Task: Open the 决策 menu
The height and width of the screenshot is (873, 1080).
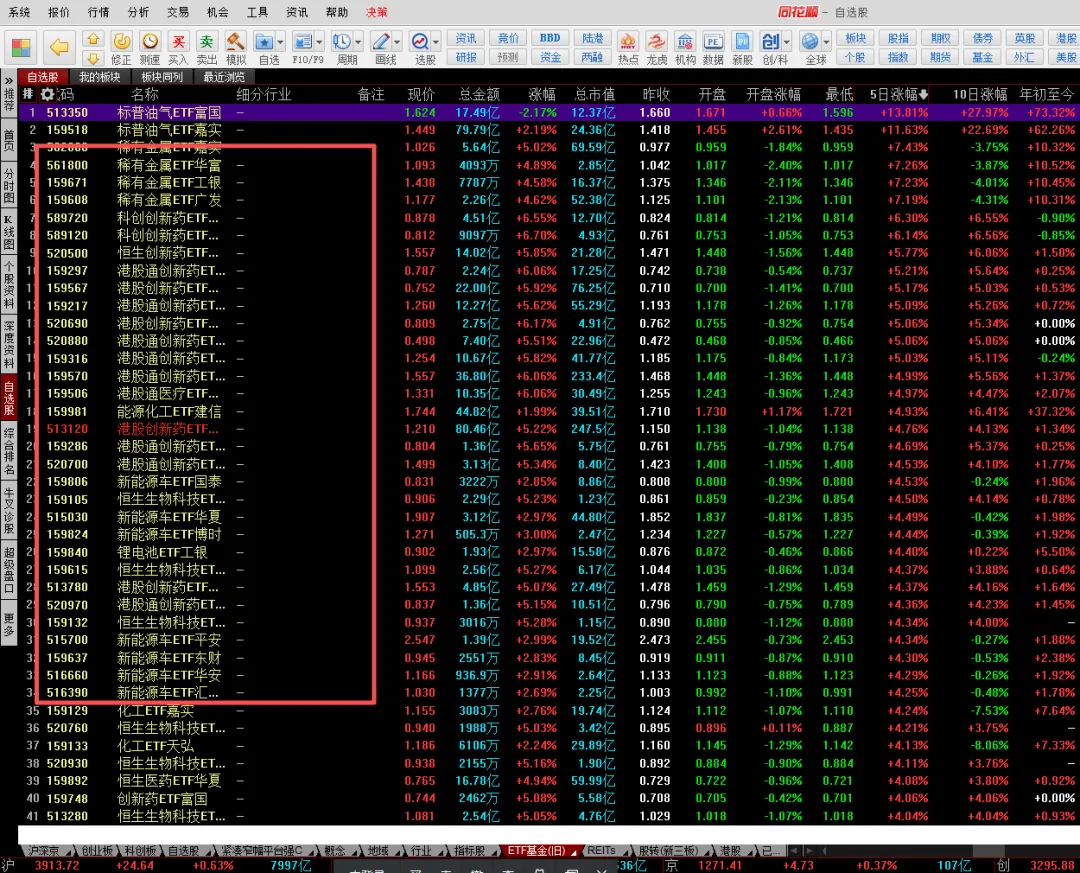Action: (377, 12)
